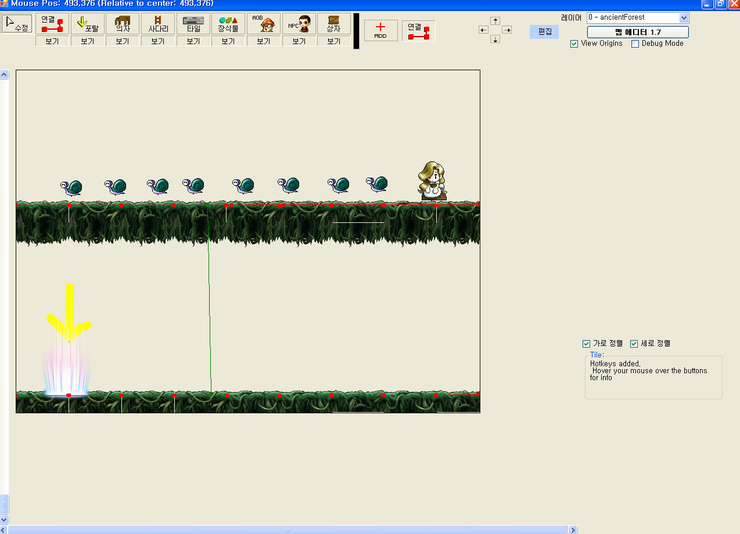This screenshot has height=534, width=740.
Task: Uncheck the View Origins checkbox
Action: point(574,44)
